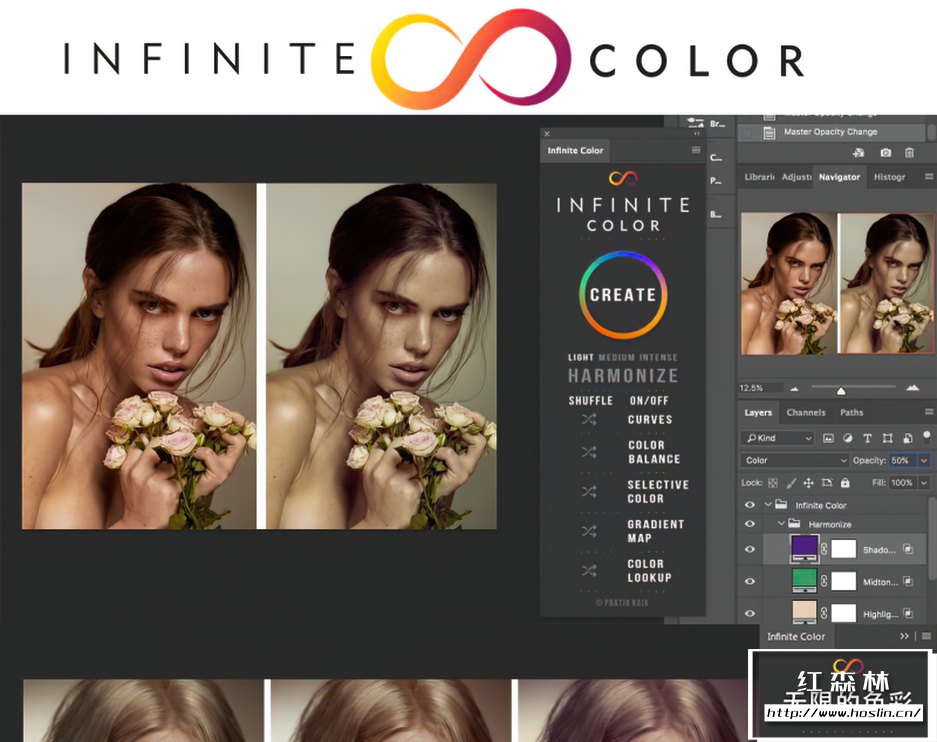Open the Infinite Color floating panel menu

coord(696,150)
